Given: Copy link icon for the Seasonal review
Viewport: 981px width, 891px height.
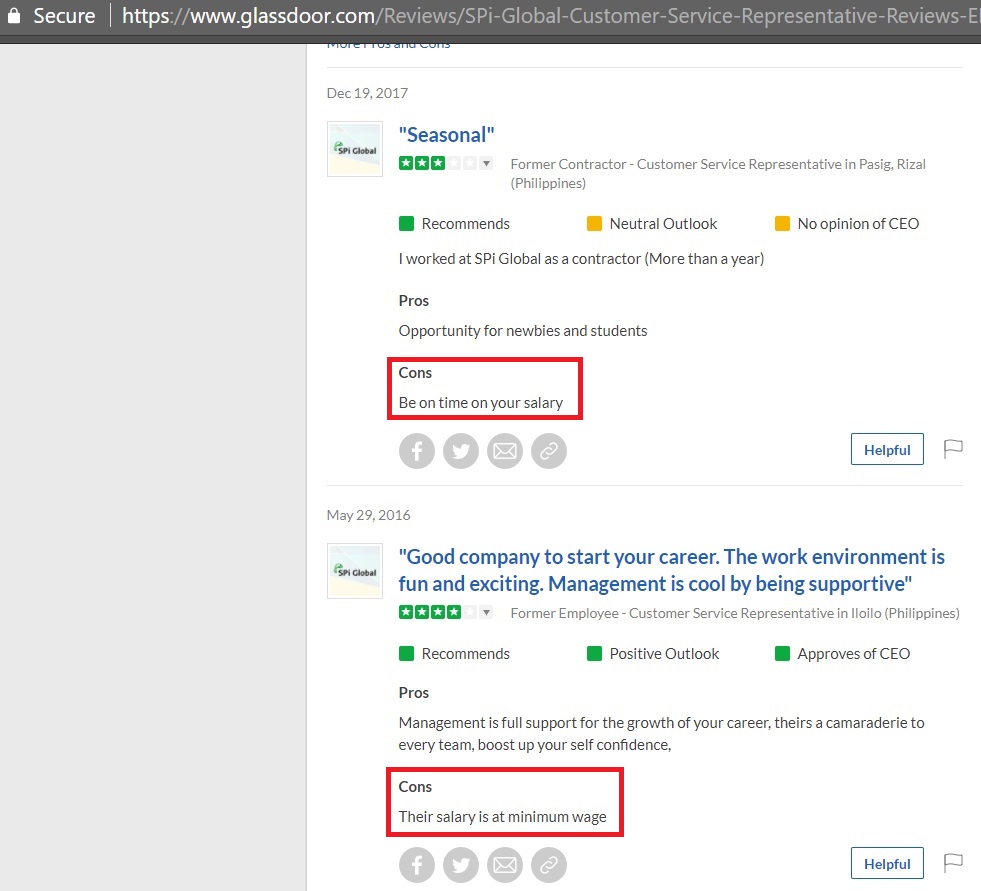Looking at the screenshot, I should click(549, 451).
